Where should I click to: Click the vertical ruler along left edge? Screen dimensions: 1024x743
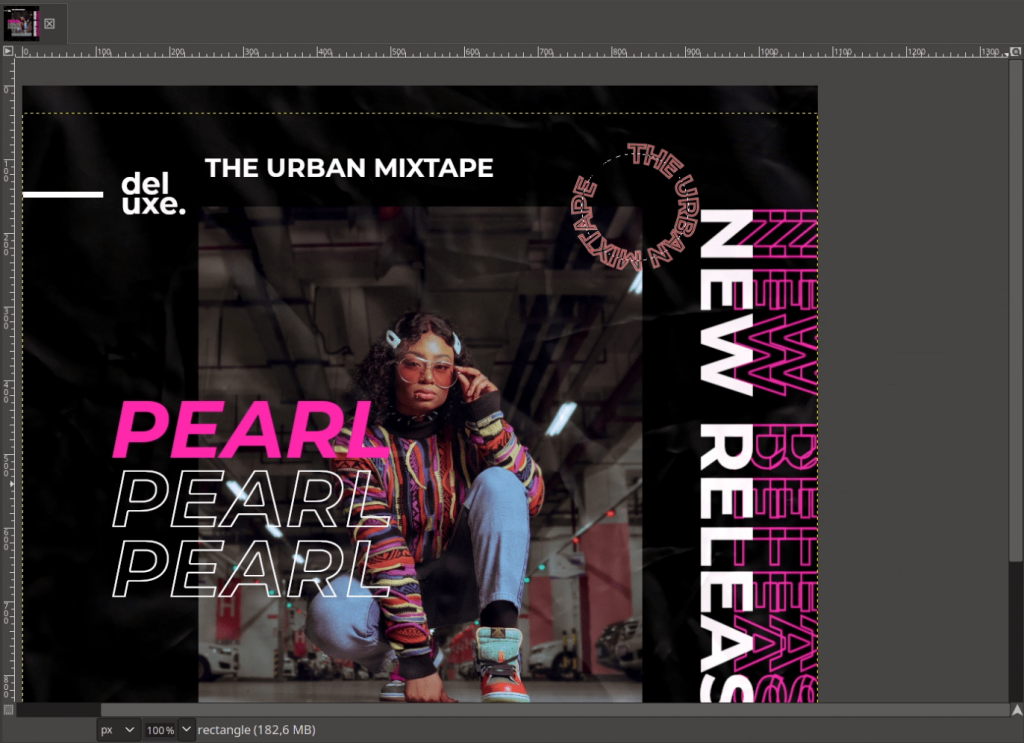(x=8, y=380)
